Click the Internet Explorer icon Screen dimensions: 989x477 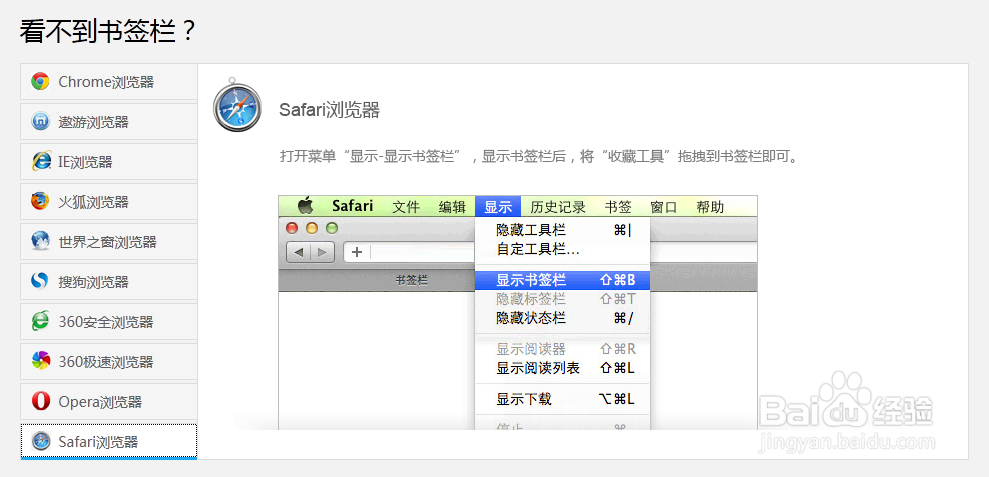coord(40,162)
